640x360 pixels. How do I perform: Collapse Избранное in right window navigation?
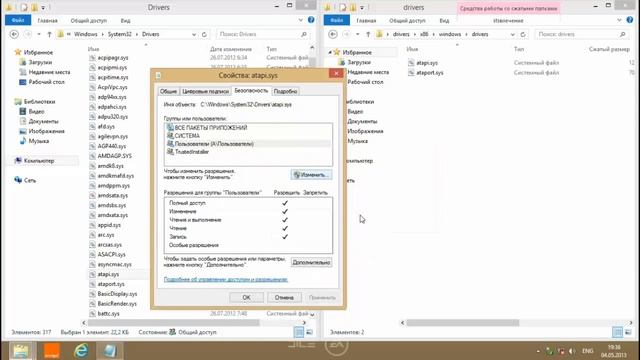(330, 52)
